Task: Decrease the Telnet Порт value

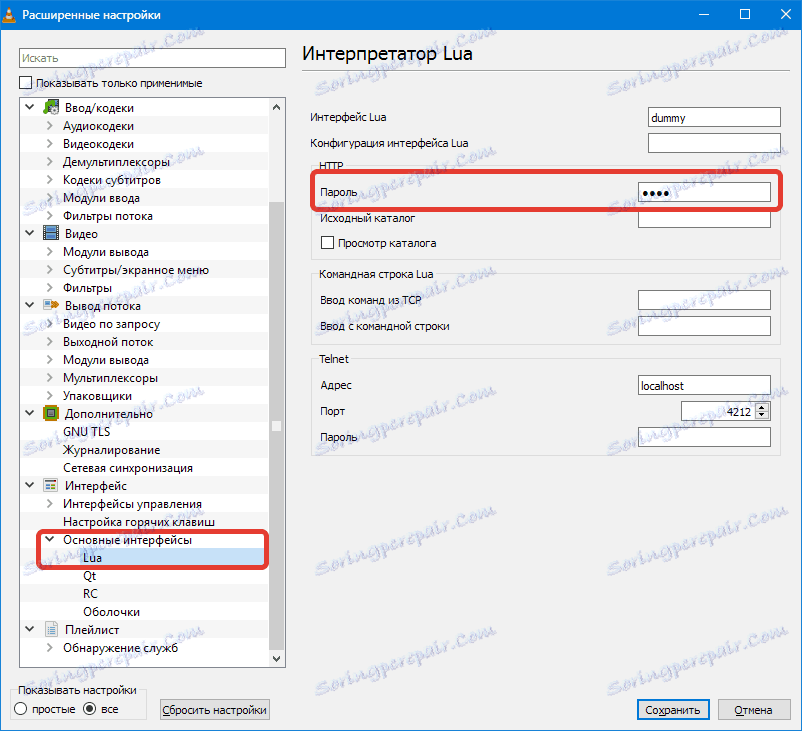Action: tap(762, 415)
